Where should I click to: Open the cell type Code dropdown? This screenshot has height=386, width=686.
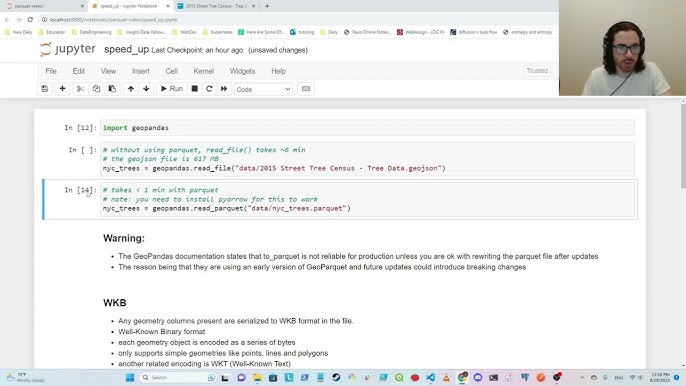tap(263, 89)
